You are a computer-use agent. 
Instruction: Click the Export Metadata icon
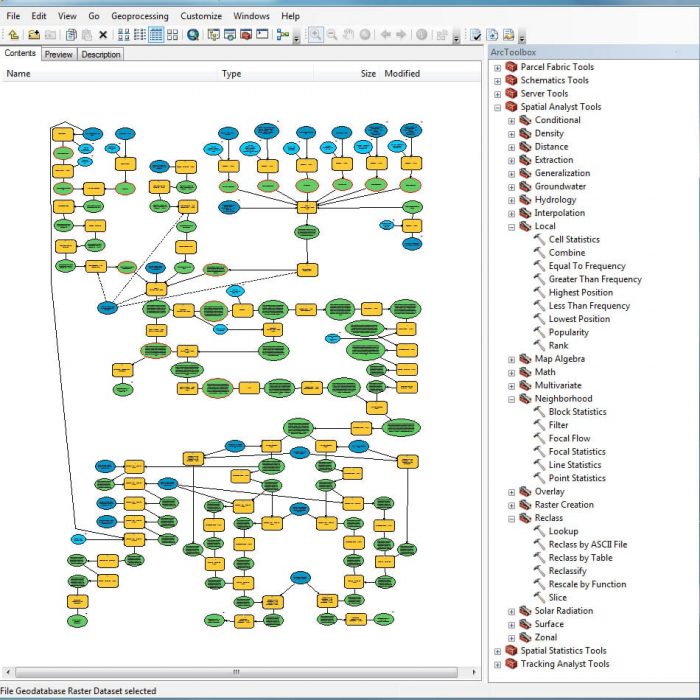pyautogui.click(x=492, y=34)
